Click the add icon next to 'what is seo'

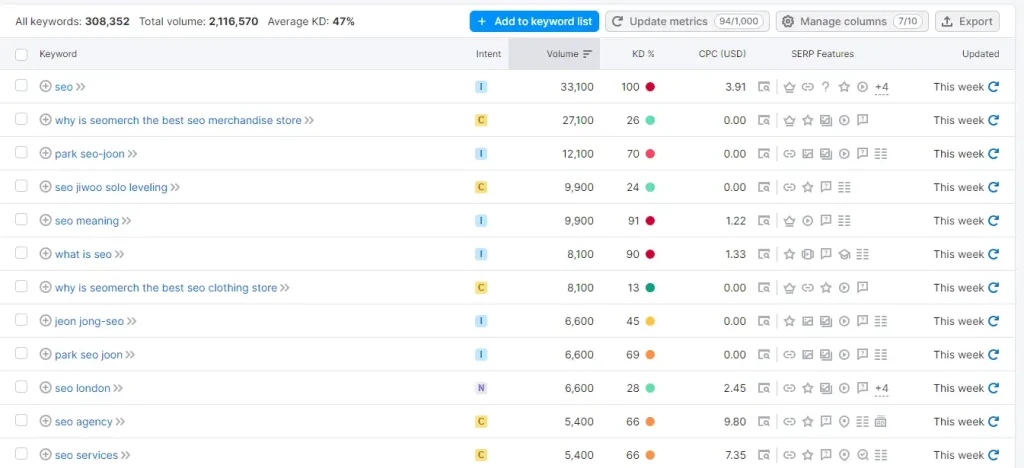pos(45,254)
